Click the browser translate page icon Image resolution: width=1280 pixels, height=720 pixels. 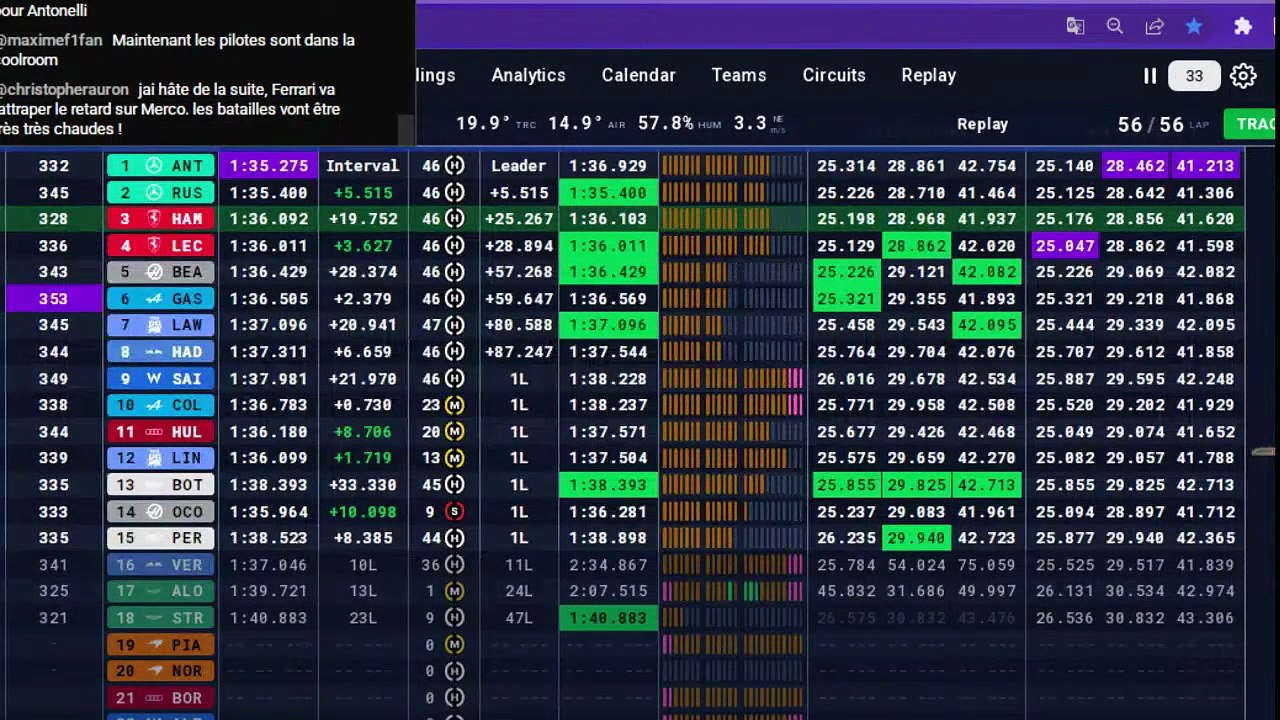click(1075, 27)
